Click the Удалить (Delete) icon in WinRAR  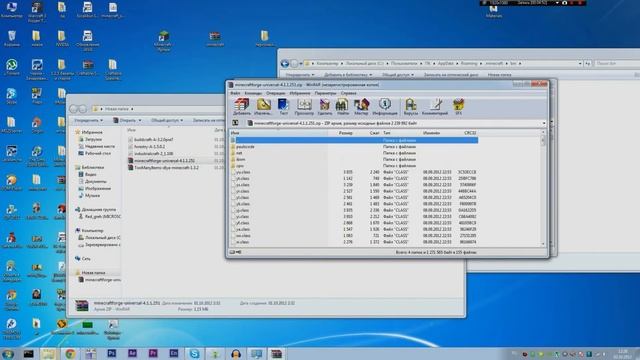[324, 107]
